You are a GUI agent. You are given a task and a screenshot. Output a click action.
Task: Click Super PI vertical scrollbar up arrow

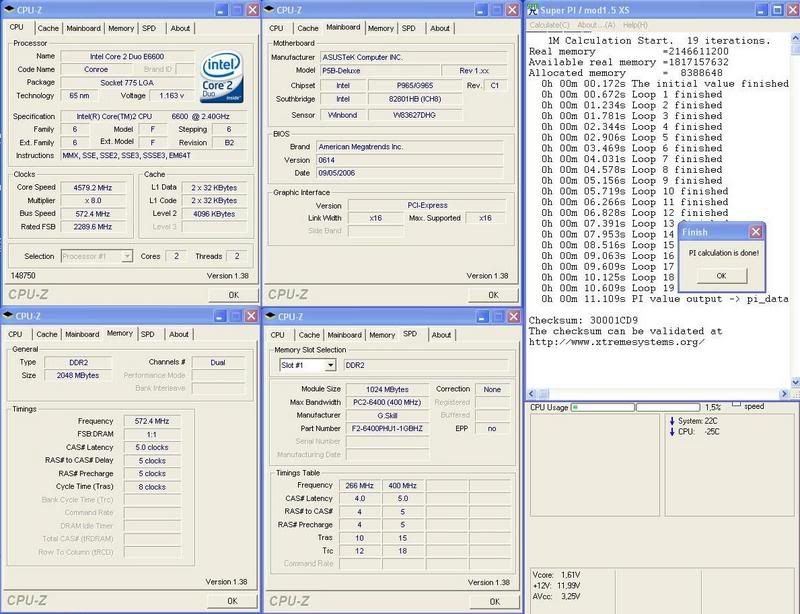point(795,38)
